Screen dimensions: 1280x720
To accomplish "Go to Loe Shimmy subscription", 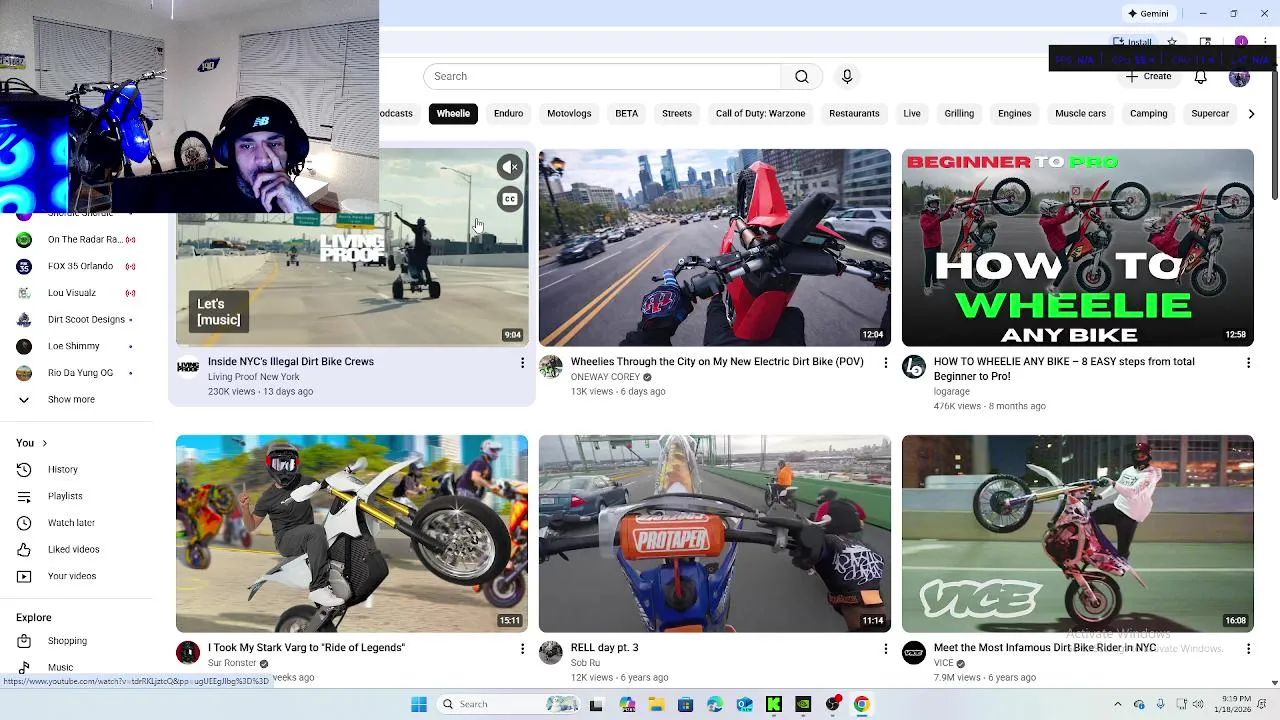I will click(76, 346).
